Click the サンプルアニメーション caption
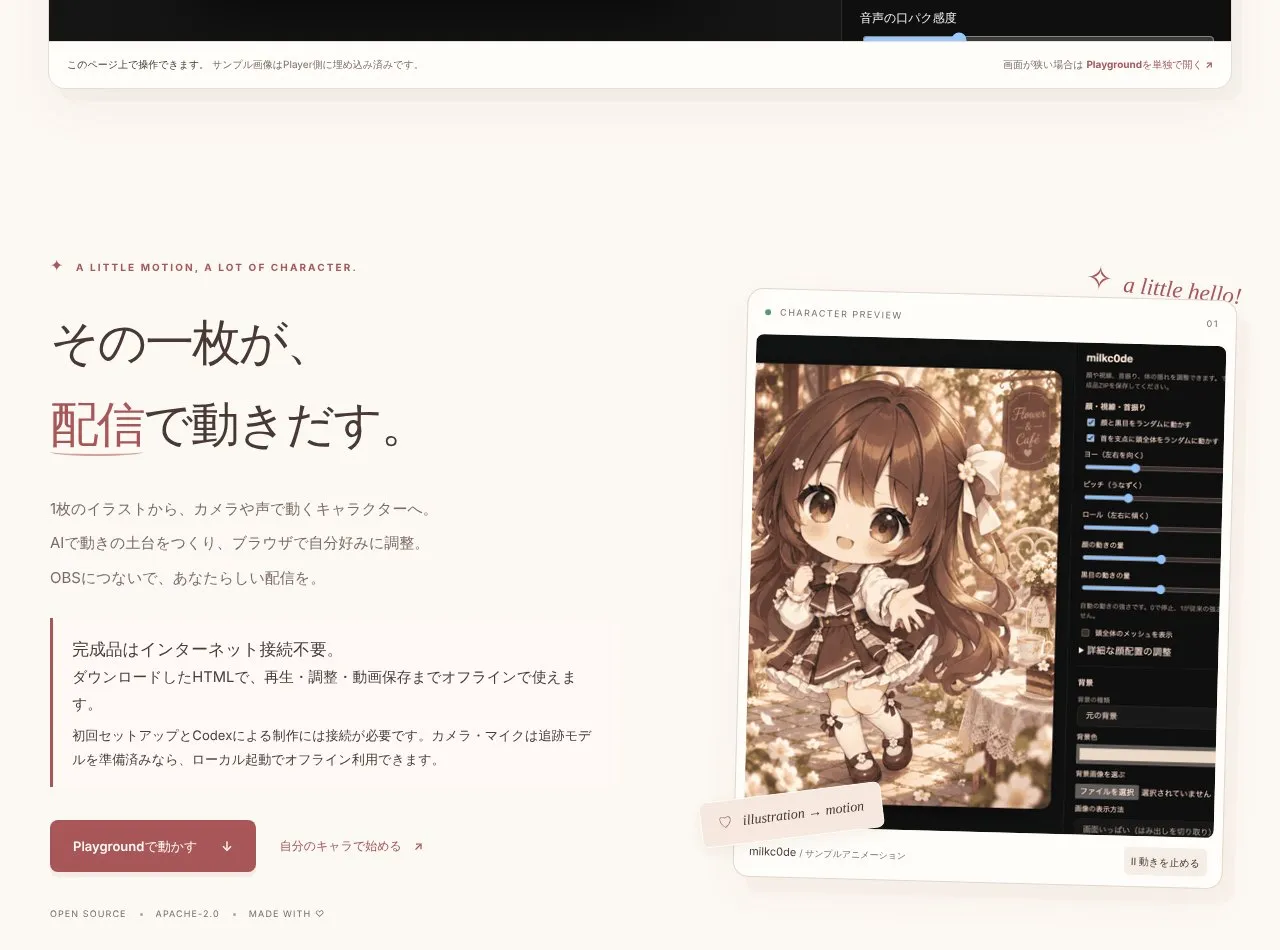Viewport: 1280px width, 950px height. point(855,855)
